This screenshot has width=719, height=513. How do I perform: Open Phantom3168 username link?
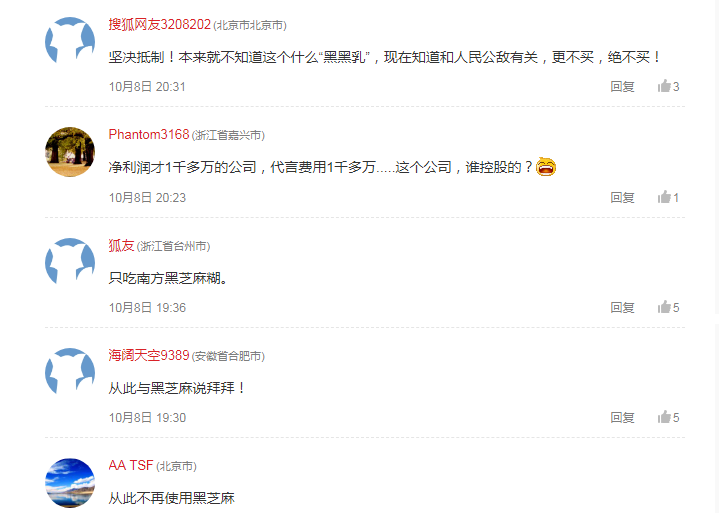(x=149, y=134)
